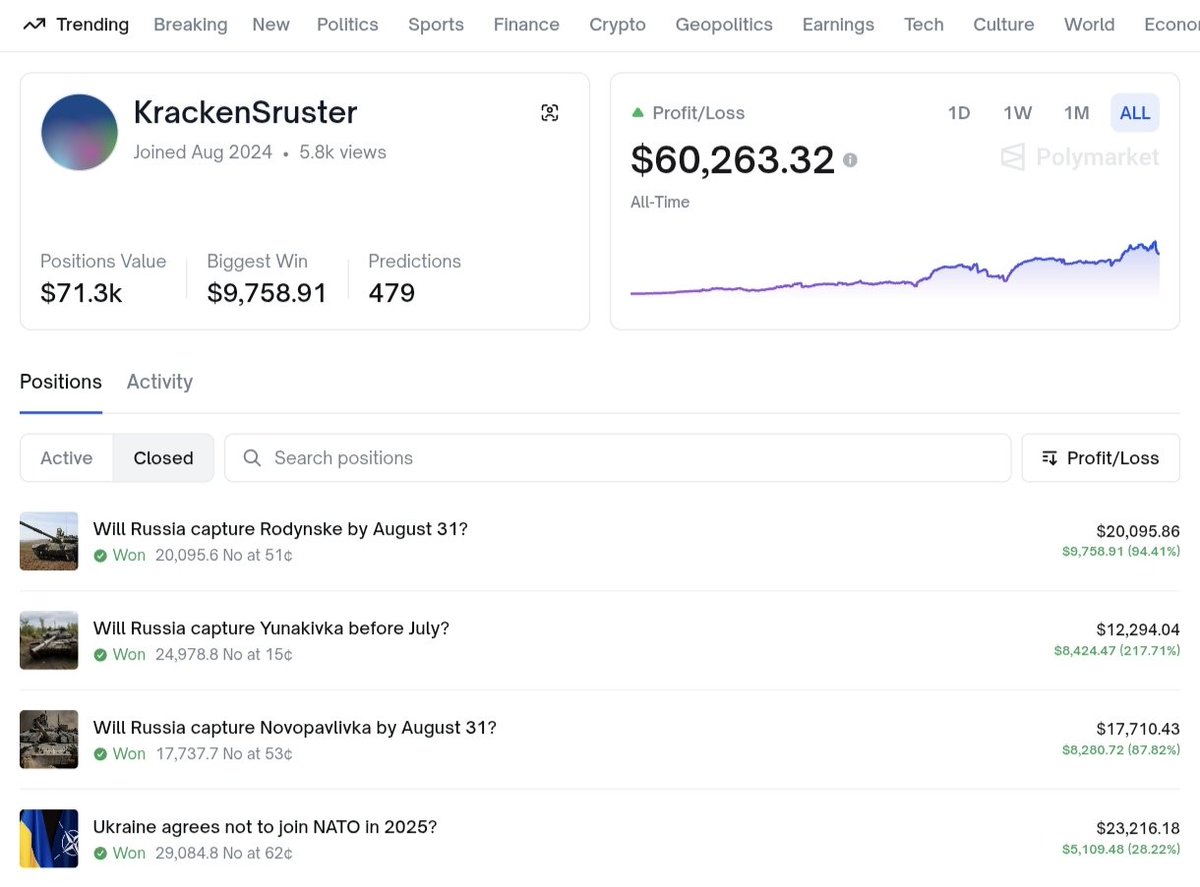Viewport: 1200px width, 887px height.
Task: Click the Search positions field
Action: click(x=617, y=458)
